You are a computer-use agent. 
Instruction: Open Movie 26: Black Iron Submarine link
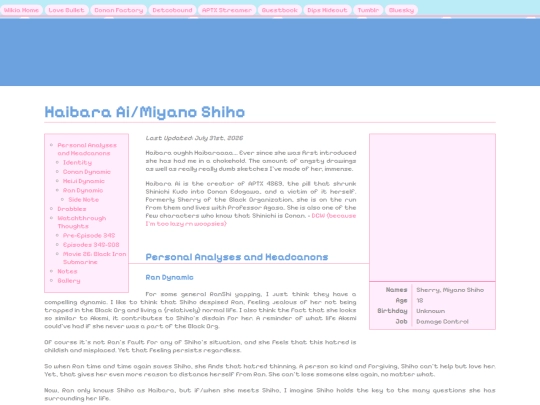[94, 258]
